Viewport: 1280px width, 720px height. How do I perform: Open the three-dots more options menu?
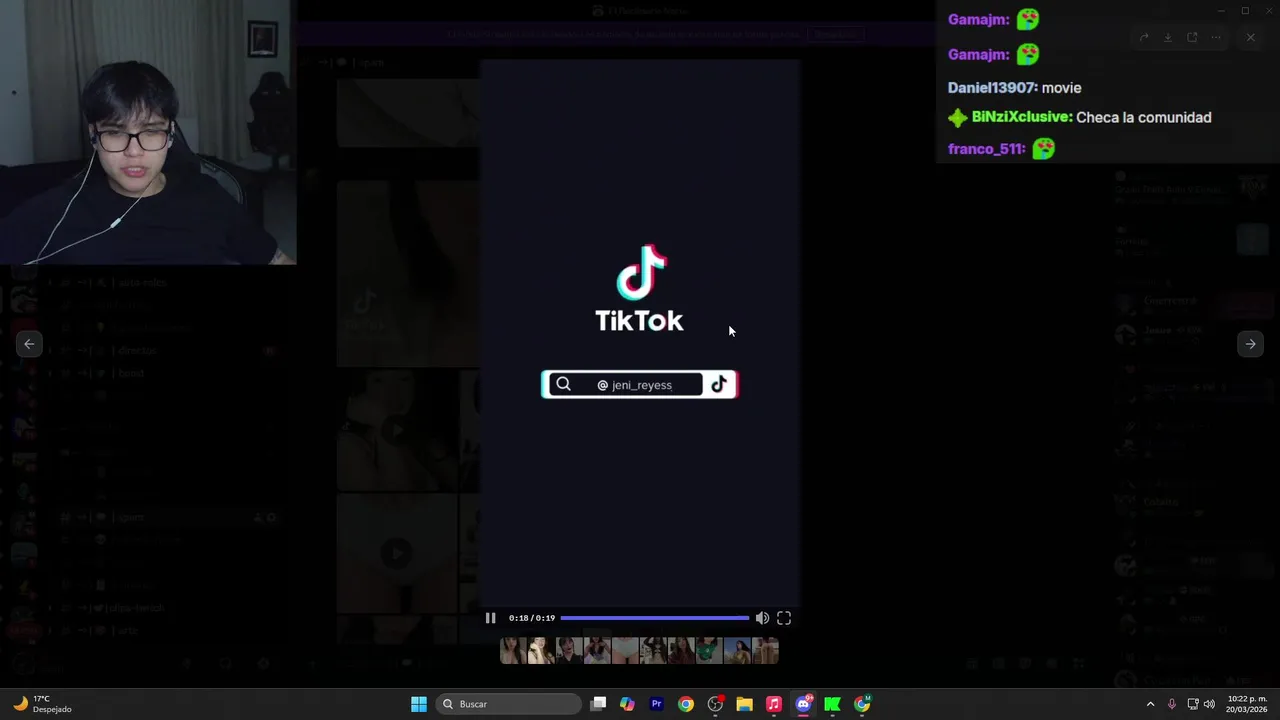(x=1216, y=38)
